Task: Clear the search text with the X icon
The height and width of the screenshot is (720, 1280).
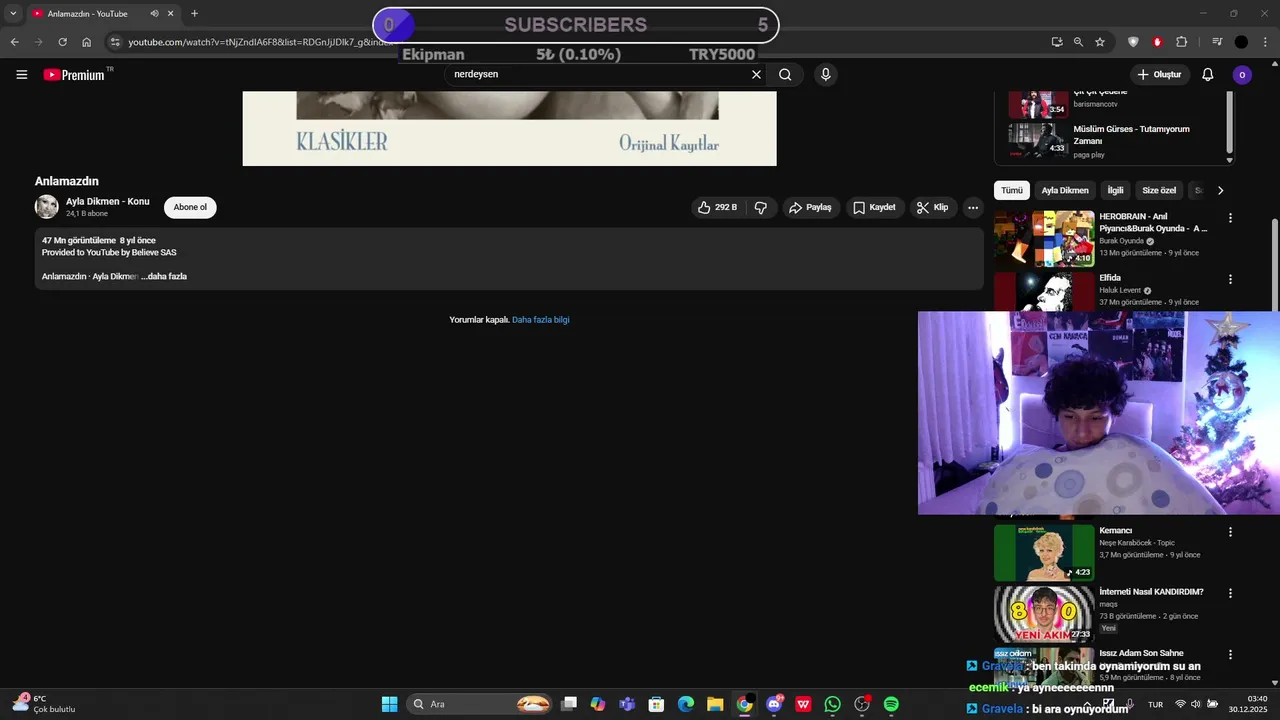Action: tap(756, 74)
